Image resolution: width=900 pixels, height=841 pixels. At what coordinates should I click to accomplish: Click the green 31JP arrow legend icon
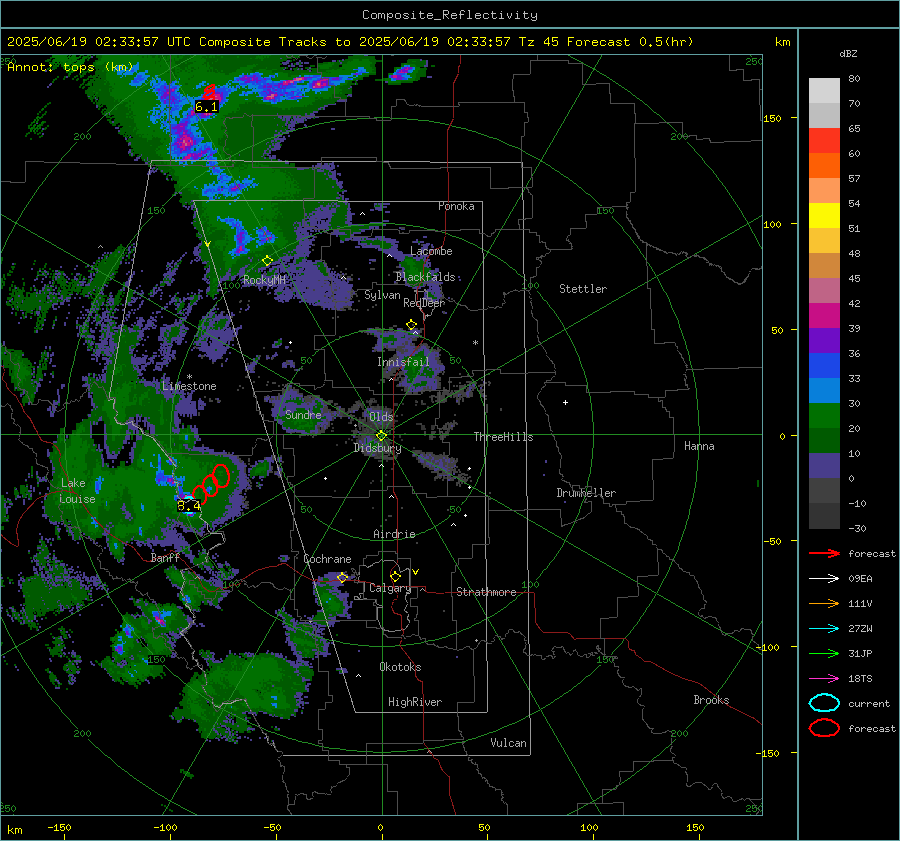click(824, 653)
